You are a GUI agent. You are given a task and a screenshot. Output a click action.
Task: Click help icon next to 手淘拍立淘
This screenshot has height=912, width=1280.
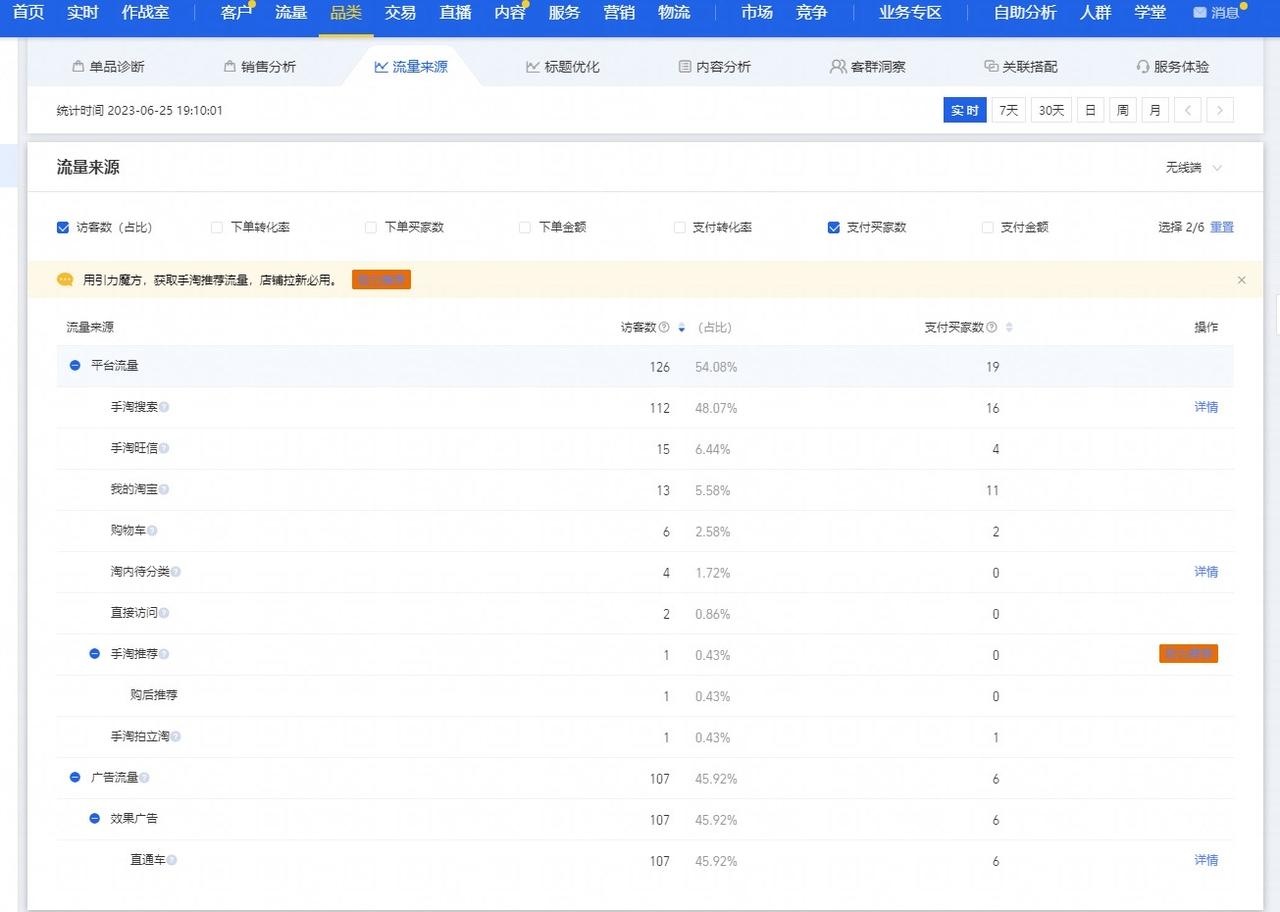click(x=176, y=736)
